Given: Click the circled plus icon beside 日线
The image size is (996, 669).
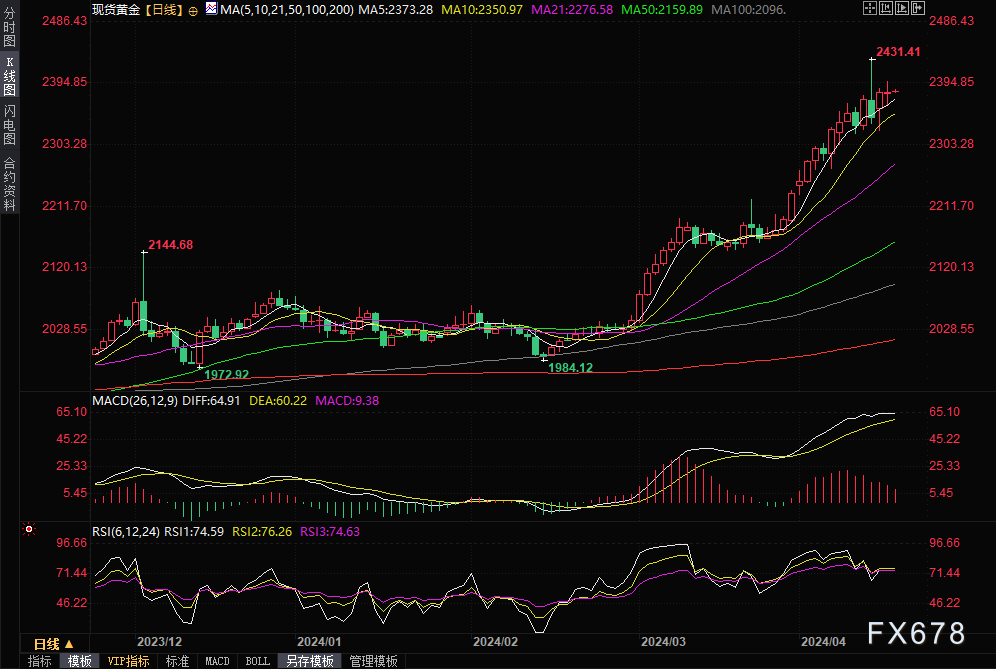Looking at the screenshot, I should [193, 10].
